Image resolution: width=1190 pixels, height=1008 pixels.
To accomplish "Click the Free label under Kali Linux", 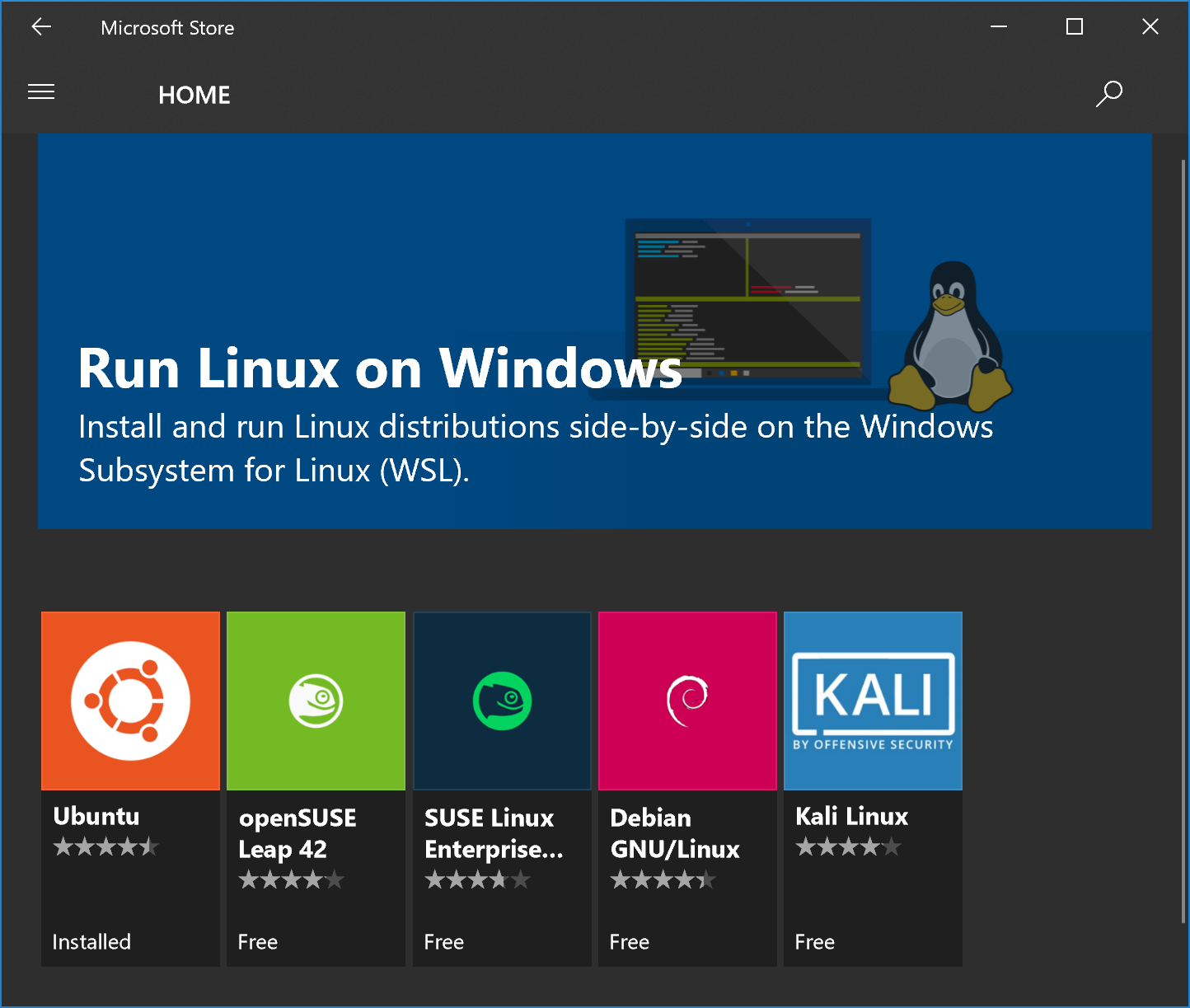I will [815, 942].
